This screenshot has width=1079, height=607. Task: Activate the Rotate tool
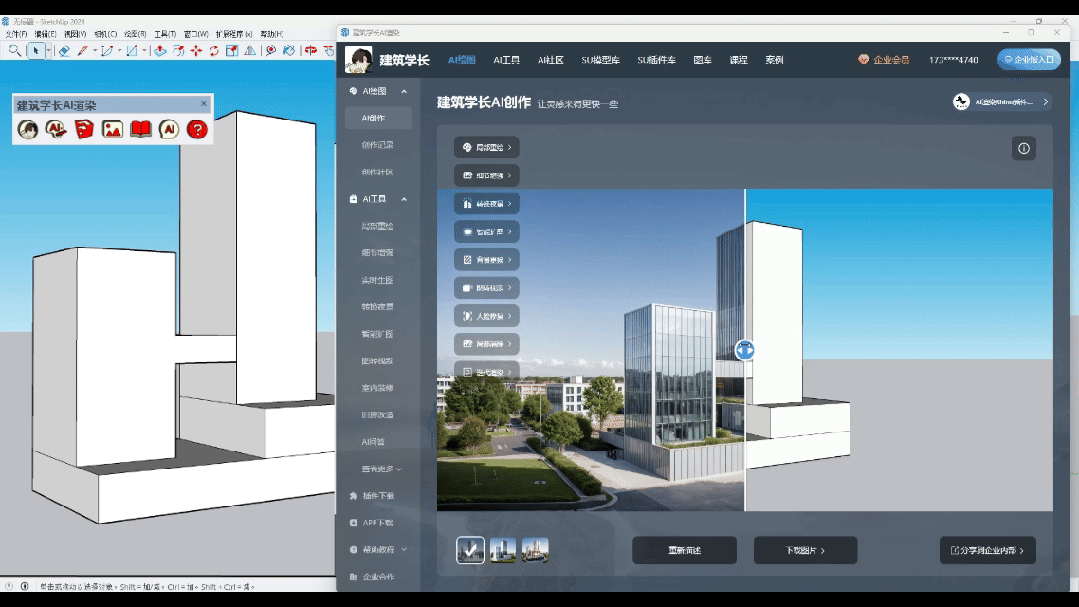[214, 50]
